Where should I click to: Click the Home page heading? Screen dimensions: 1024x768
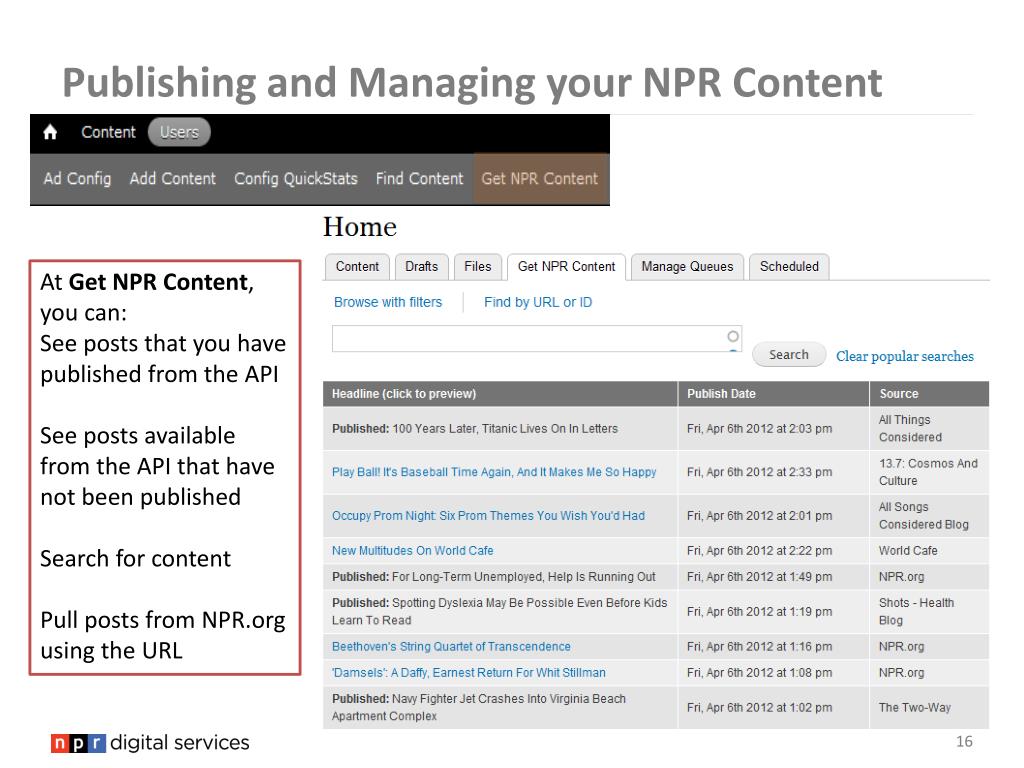360,227
